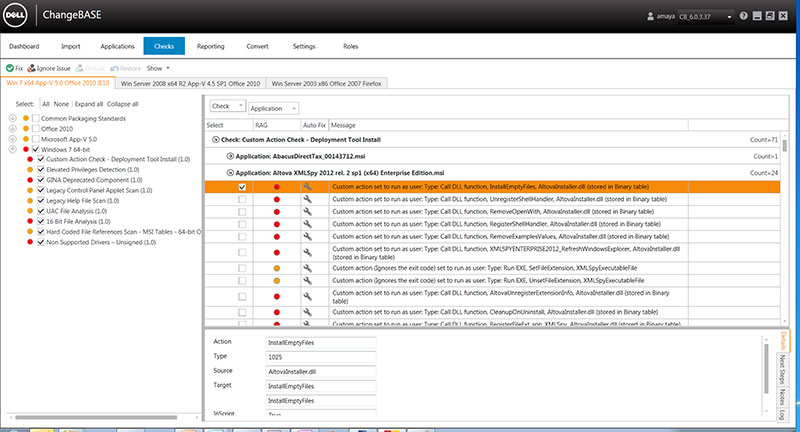
Task: Uncheck Custom Action Check - Deployment Tool Install
Action: [41, 159]
